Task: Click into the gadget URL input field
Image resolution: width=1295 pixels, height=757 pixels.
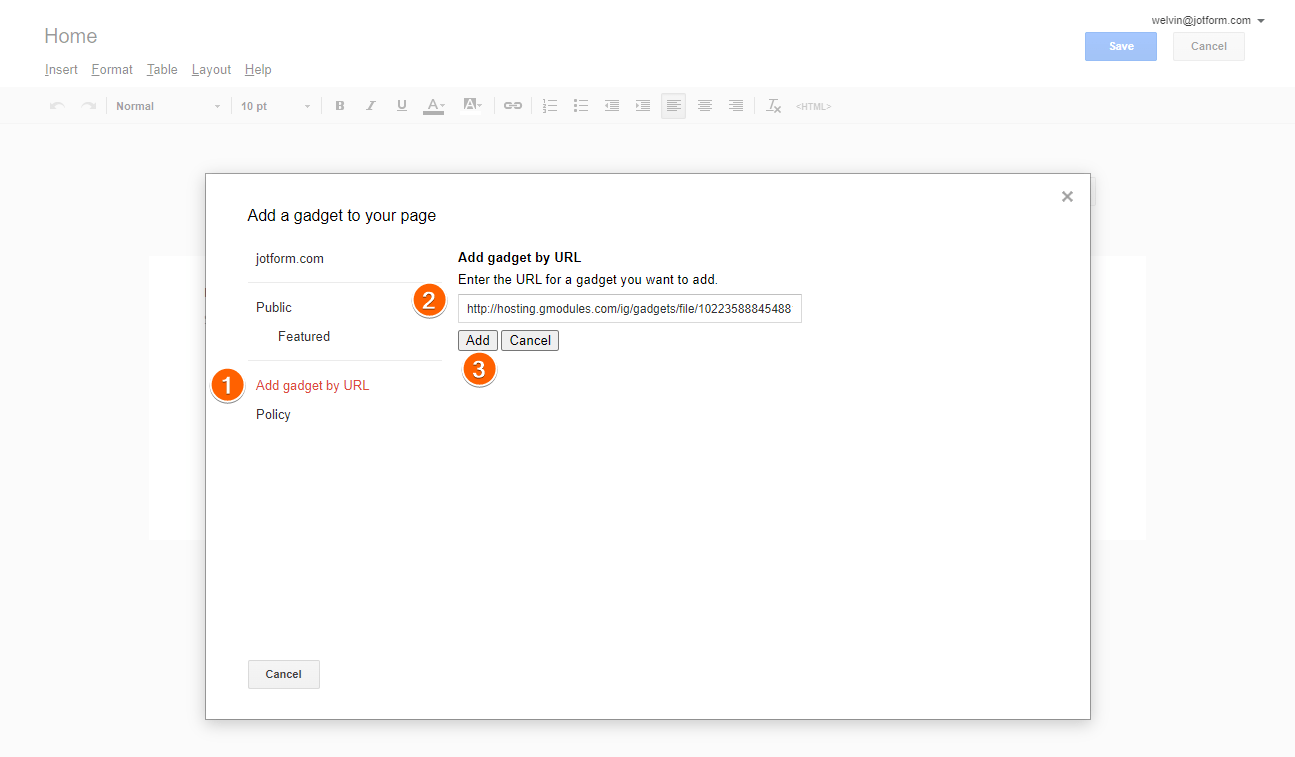Action: pyautogui.click(x=630, y=309)
